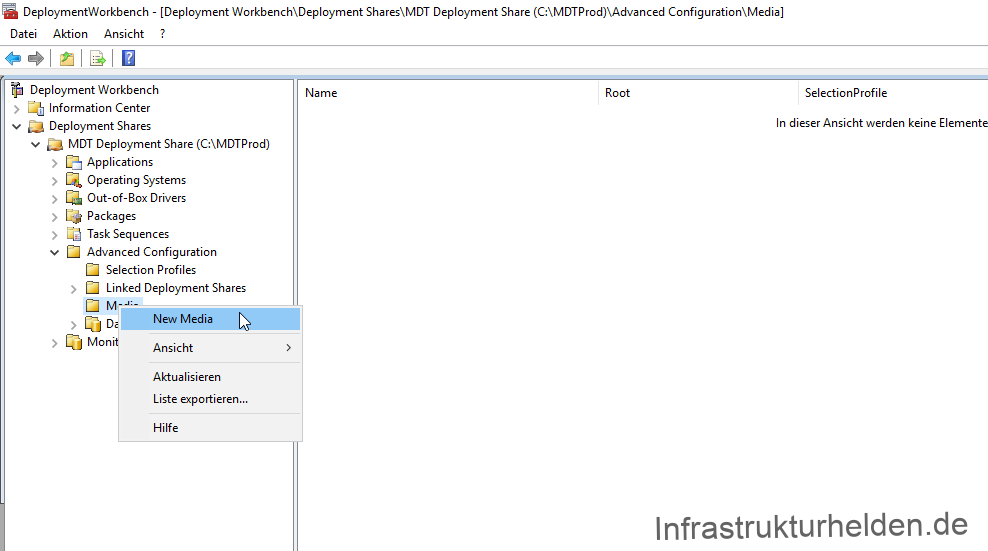This screenshot has width=988, height=551.
Task: Click the Advanced Configuration folder icon
Action: (74, 252)
